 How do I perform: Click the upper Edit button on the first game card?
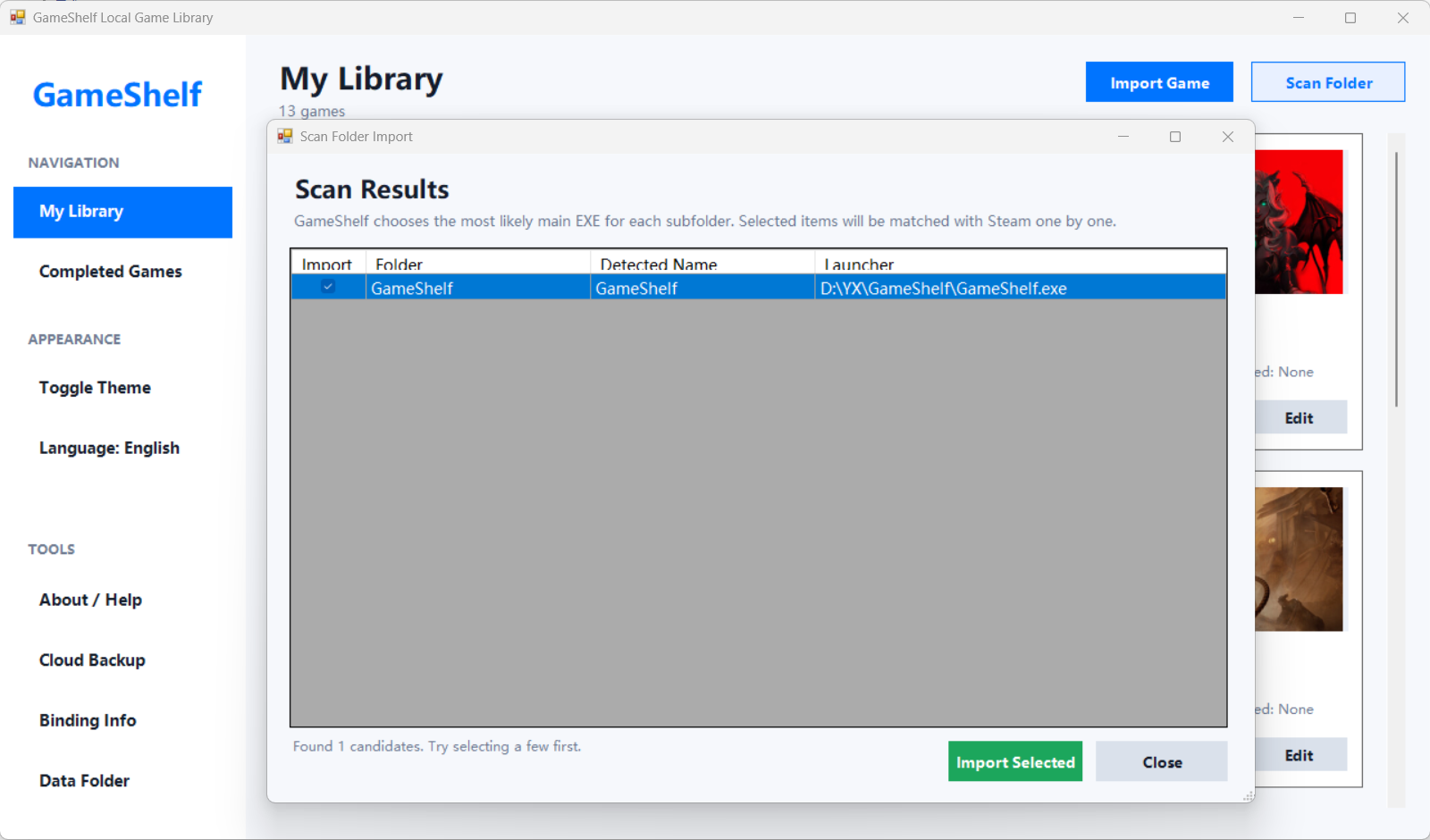[x=1300, y=417]
